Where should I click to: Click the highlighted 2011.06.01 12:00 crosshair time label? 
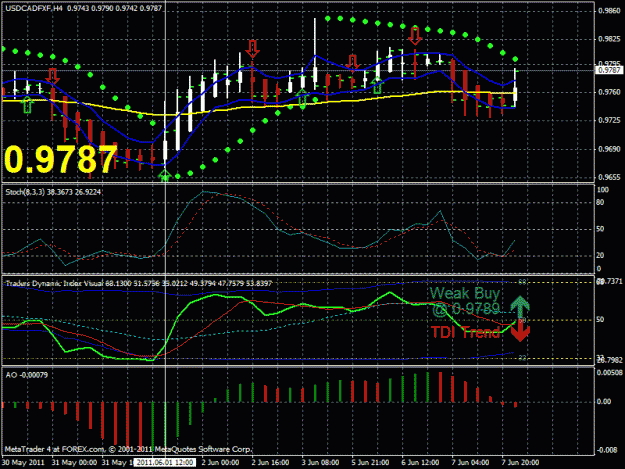click(165, 463)
